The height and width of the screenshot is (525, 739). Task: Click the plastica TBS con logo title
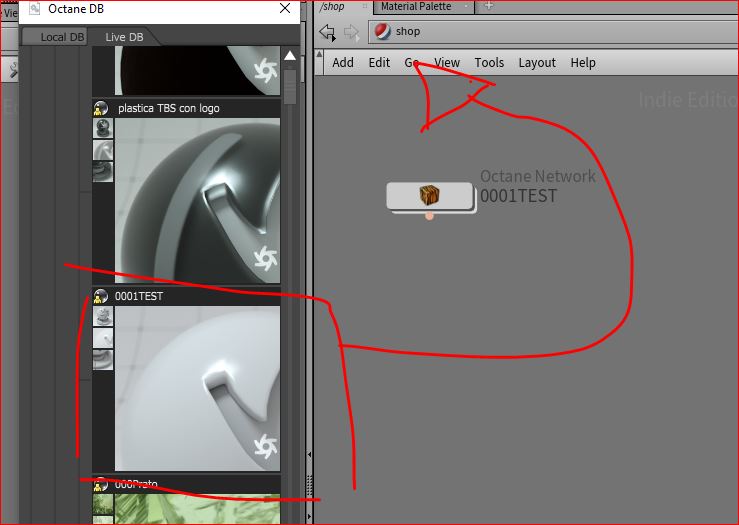[x=169, y=108]
